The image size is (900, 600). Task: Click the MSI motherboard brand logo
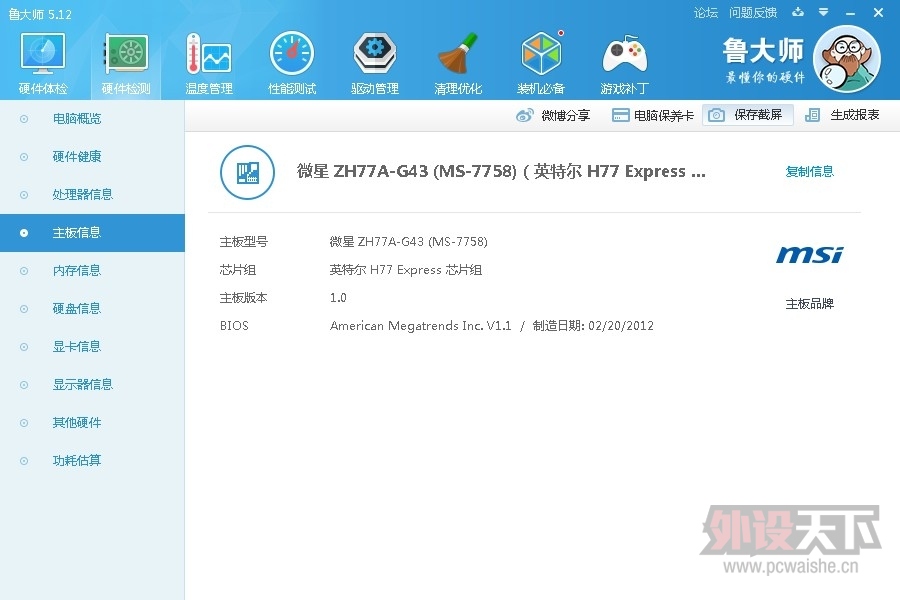[x=809, y=255]
